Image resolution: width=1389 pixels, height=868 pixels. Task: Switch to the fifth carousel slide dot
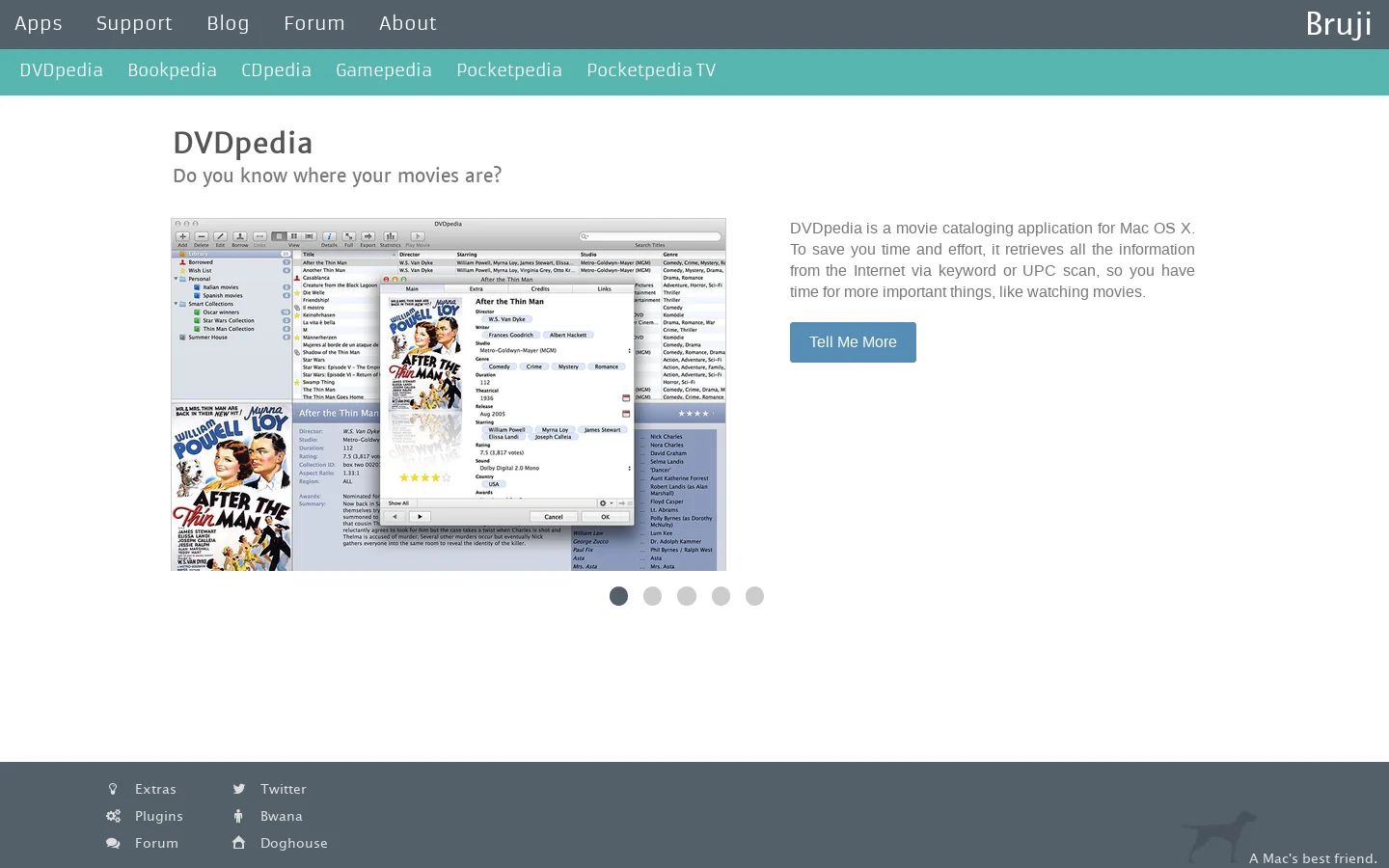(x=755, y=596)
